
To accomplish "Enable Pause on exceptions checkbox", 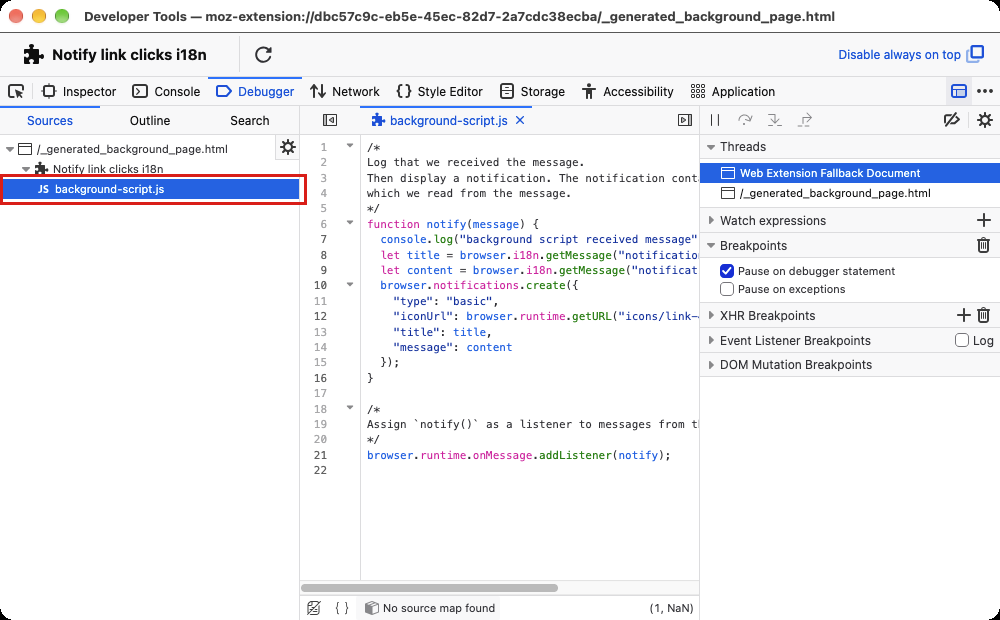I will [726, 289].
